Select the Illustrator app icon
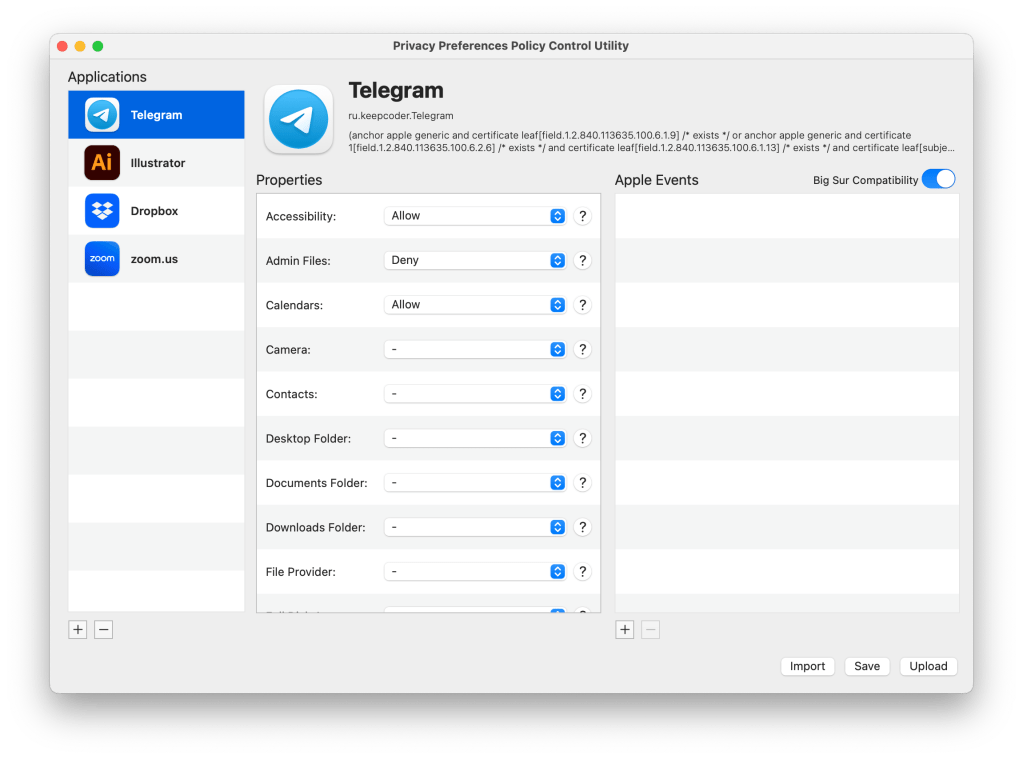The width and height of the screenshot is (1023, 759). pyautogui.click(x=102, y=163)
